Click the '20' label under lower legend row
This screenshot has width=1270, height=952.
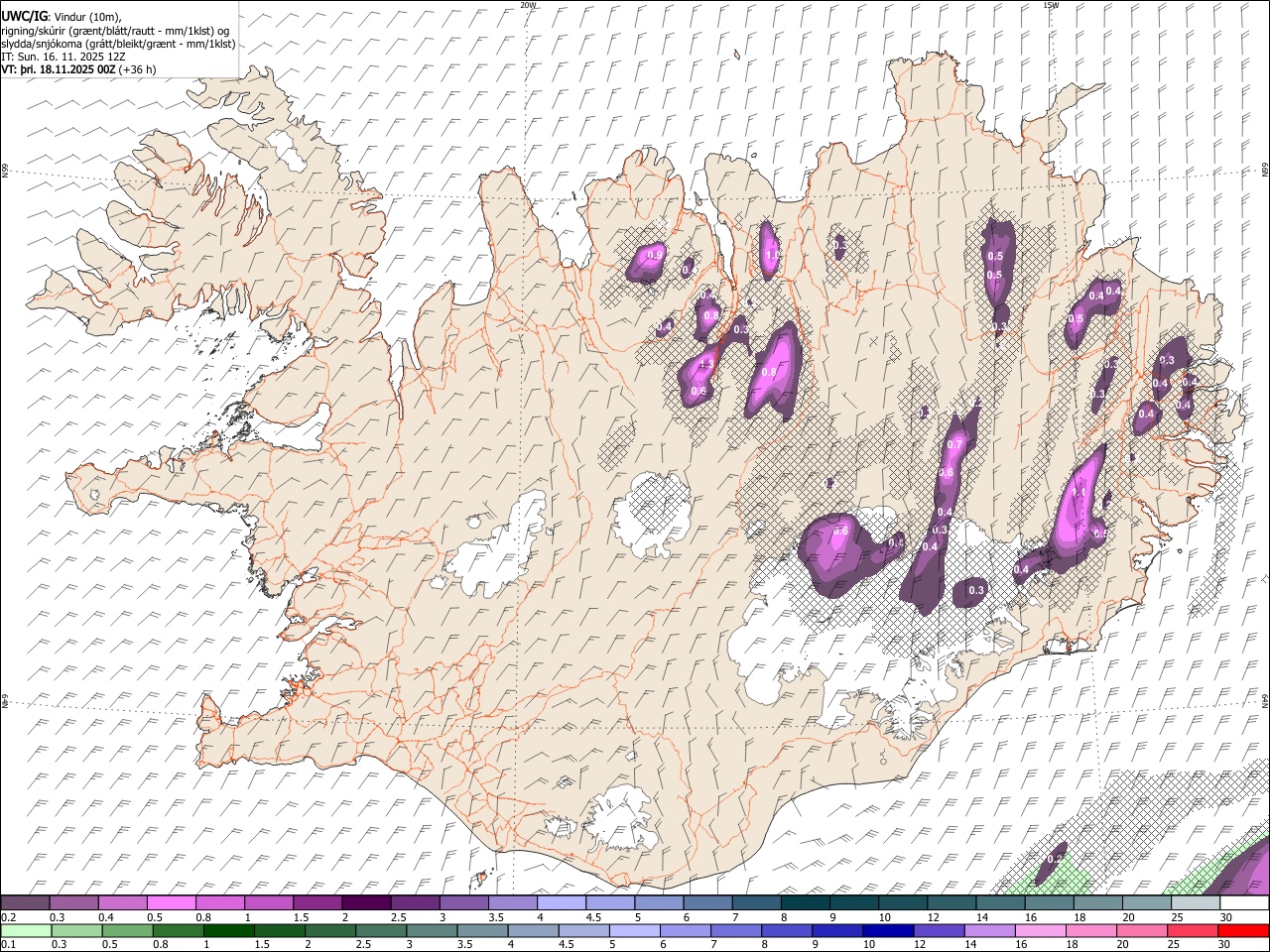[x=1123, y=944]
